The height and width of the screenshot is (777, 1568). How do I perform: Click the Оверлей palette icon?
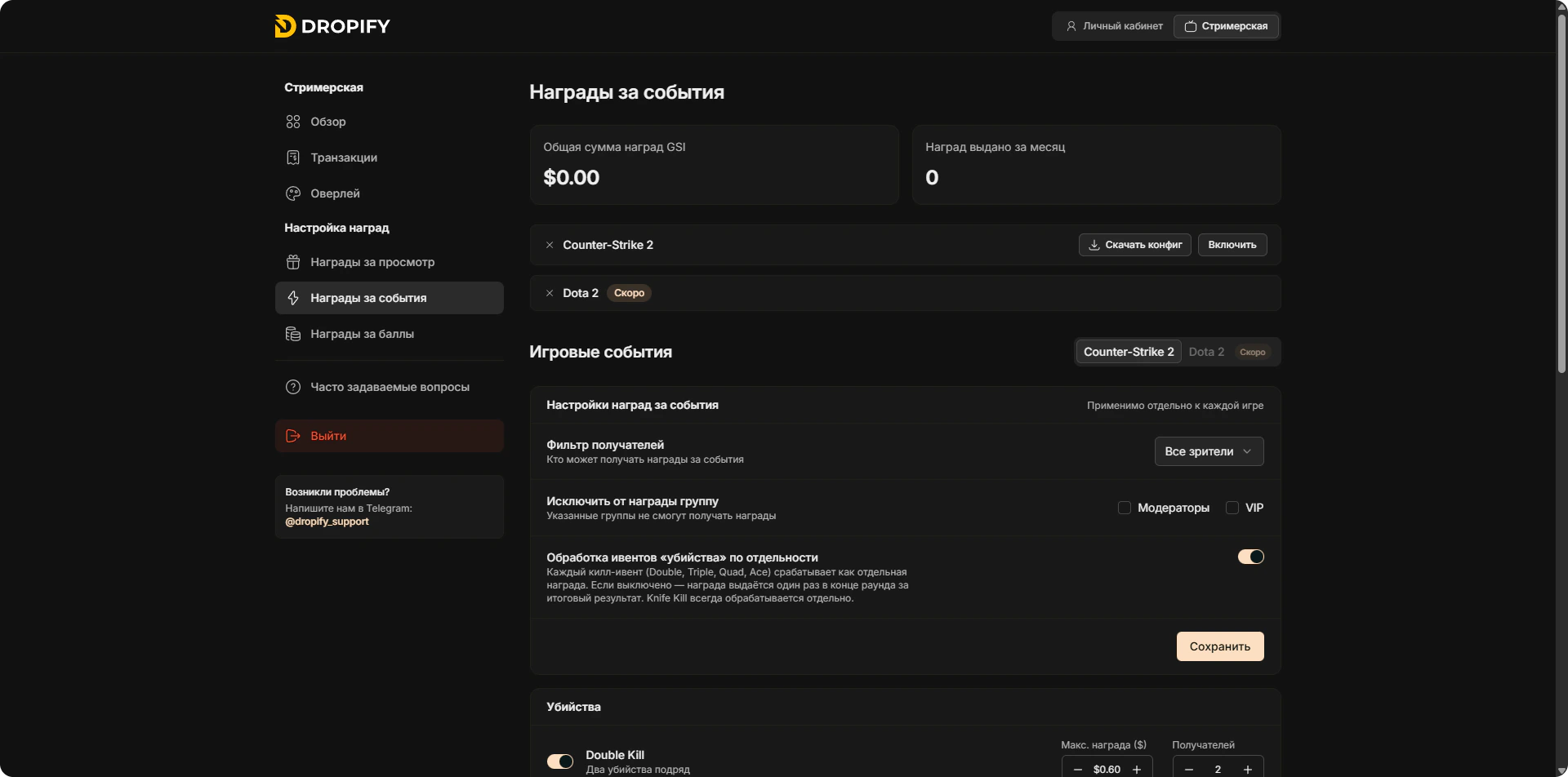(x=293, y=193)
